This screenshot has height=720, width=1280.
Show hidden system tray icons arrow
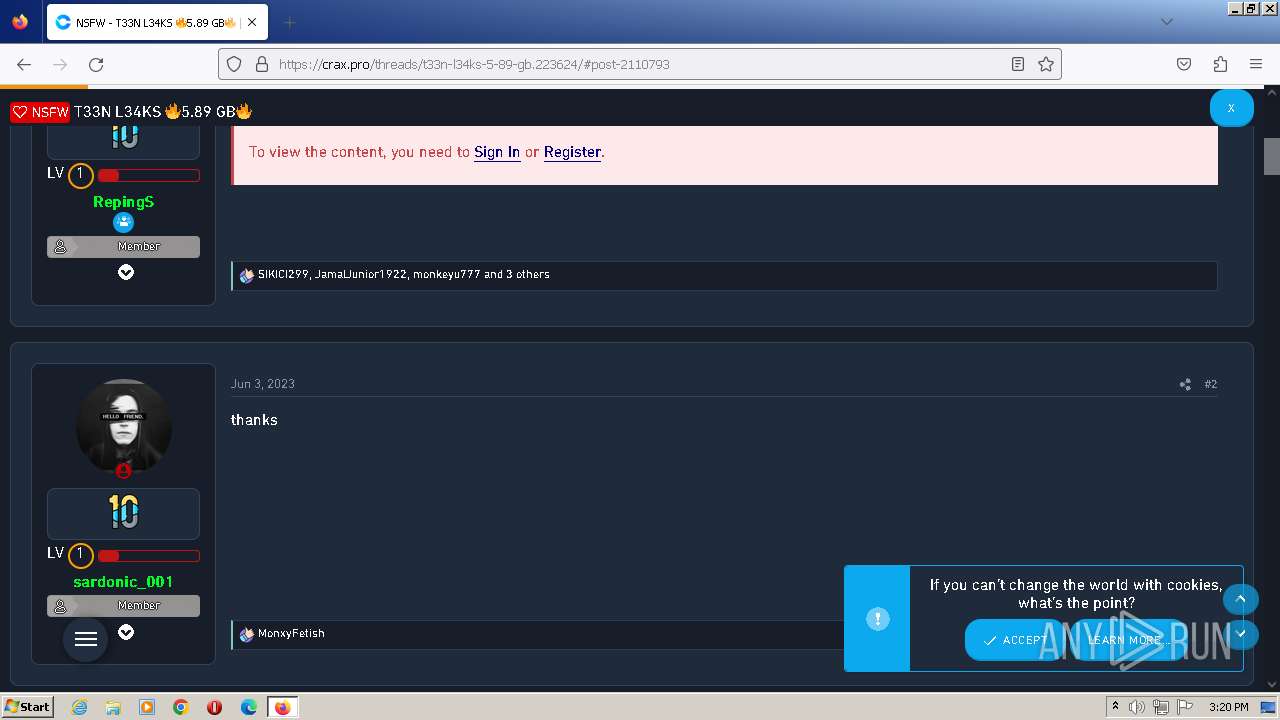coord(1115,707)
